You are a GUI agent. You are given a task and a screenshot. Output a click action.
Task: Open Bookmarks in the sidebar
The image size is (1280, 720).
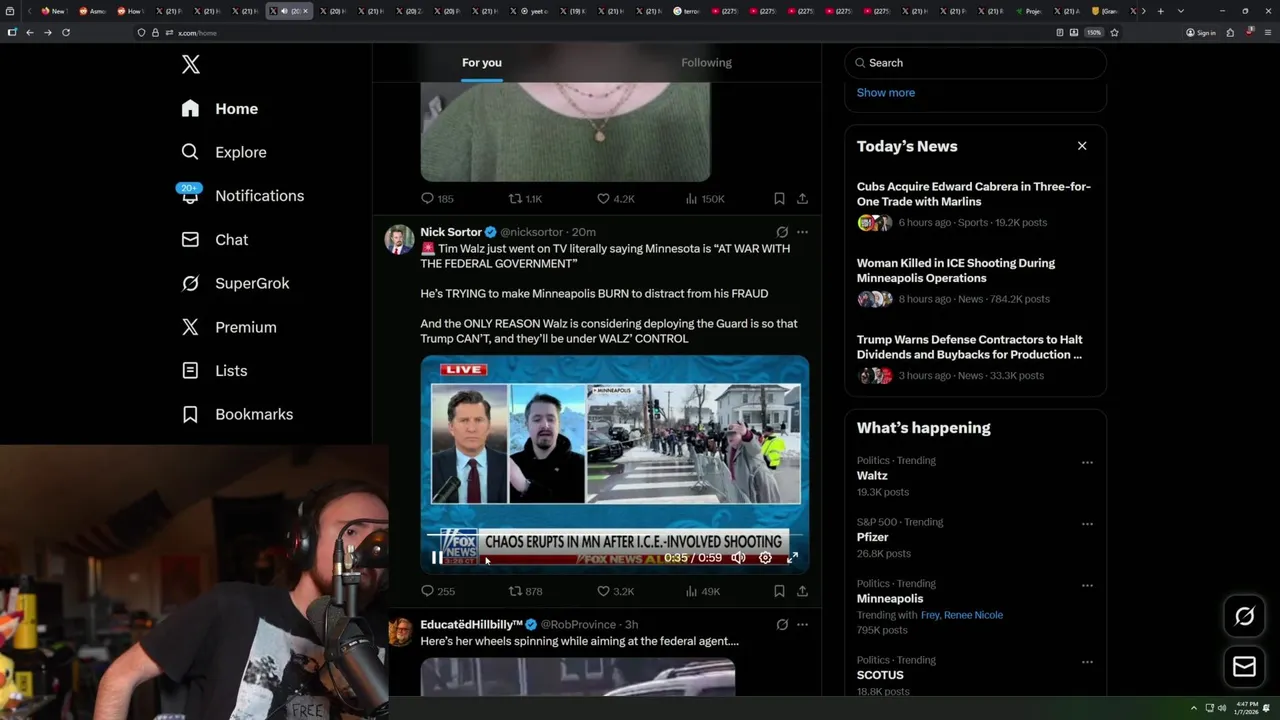pyautogui.click(x=237, y=414)
